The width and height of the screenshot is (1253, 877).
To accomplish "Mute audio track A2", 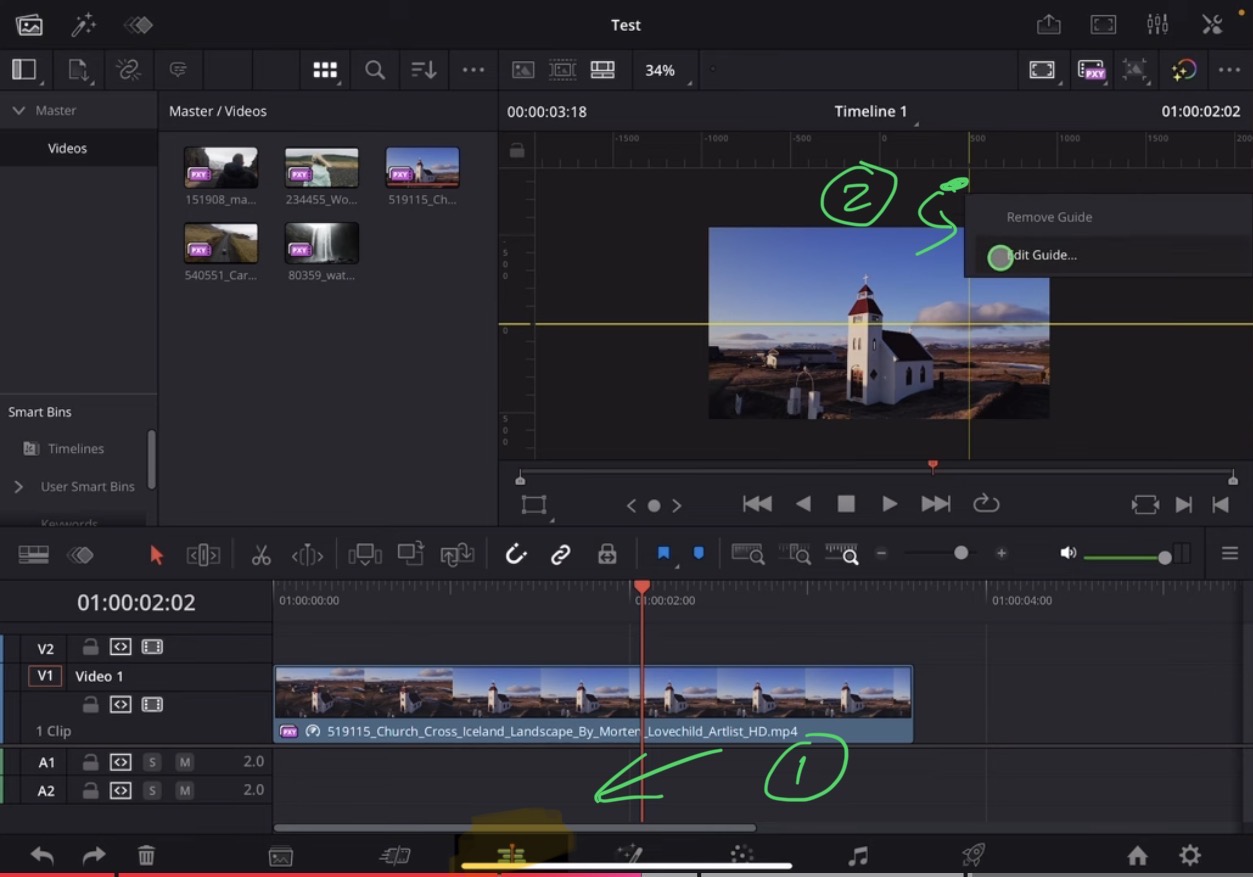I will pyautogui.click(x=184, y=790).
